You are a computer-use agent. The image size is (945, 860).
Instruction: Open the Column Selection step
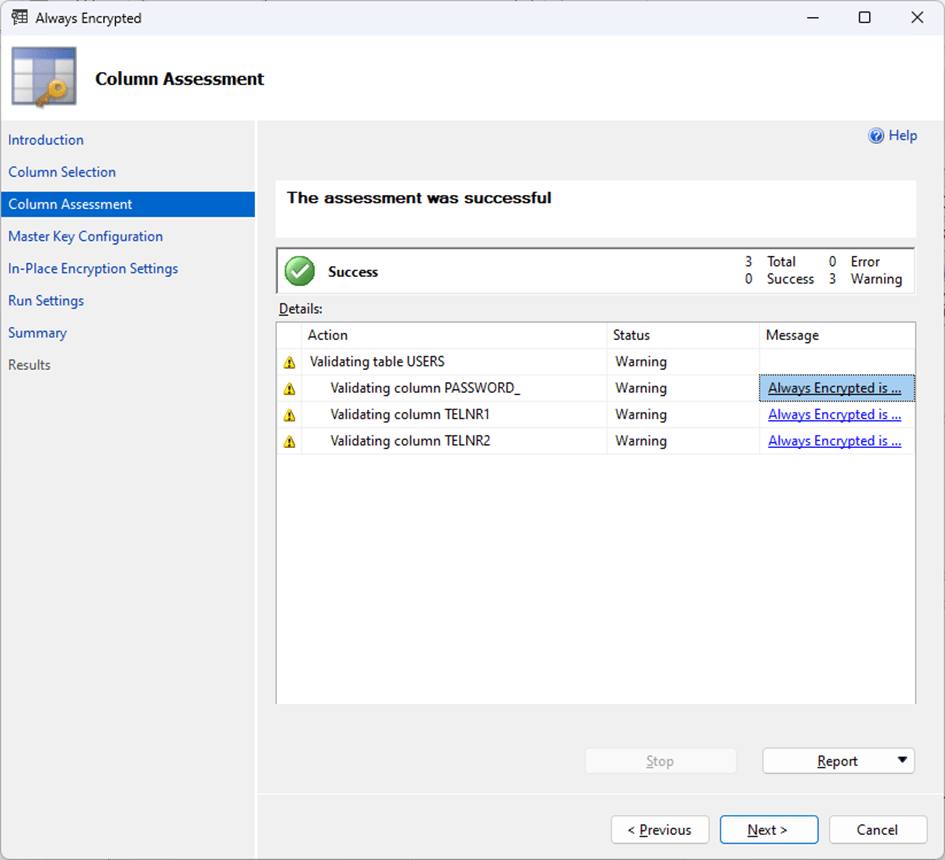pos(62,172)
